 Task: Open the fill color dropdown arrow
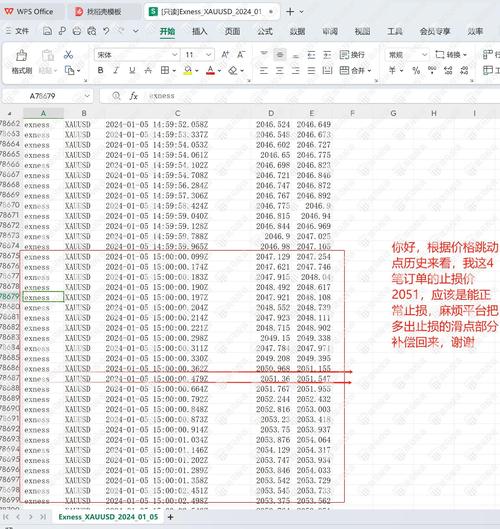tap(196, 71)
